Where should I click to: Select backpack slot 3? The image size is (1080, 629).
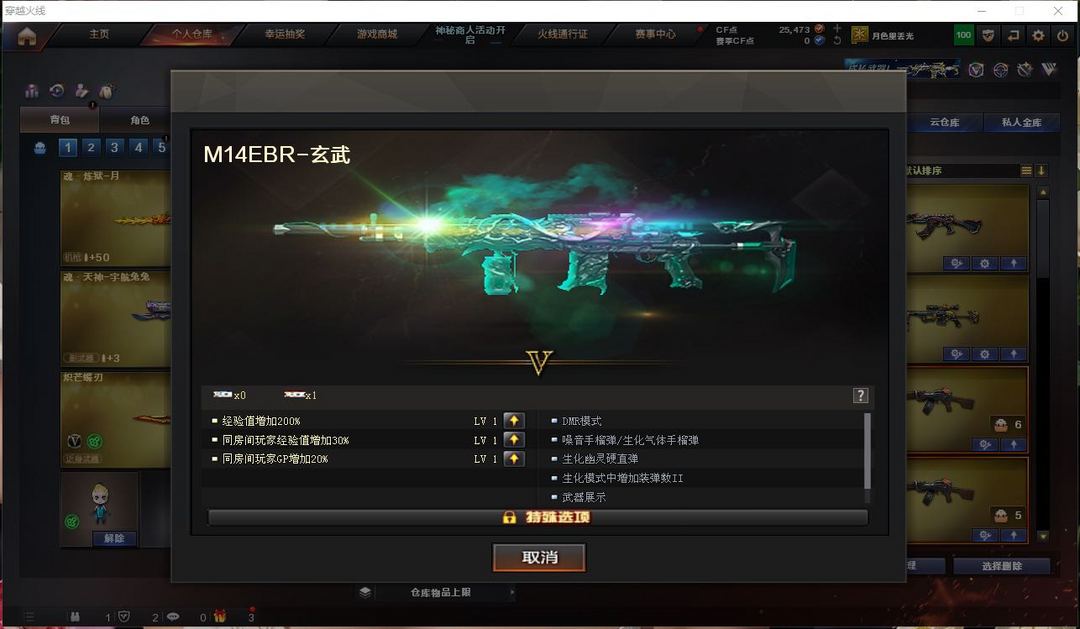114,147
